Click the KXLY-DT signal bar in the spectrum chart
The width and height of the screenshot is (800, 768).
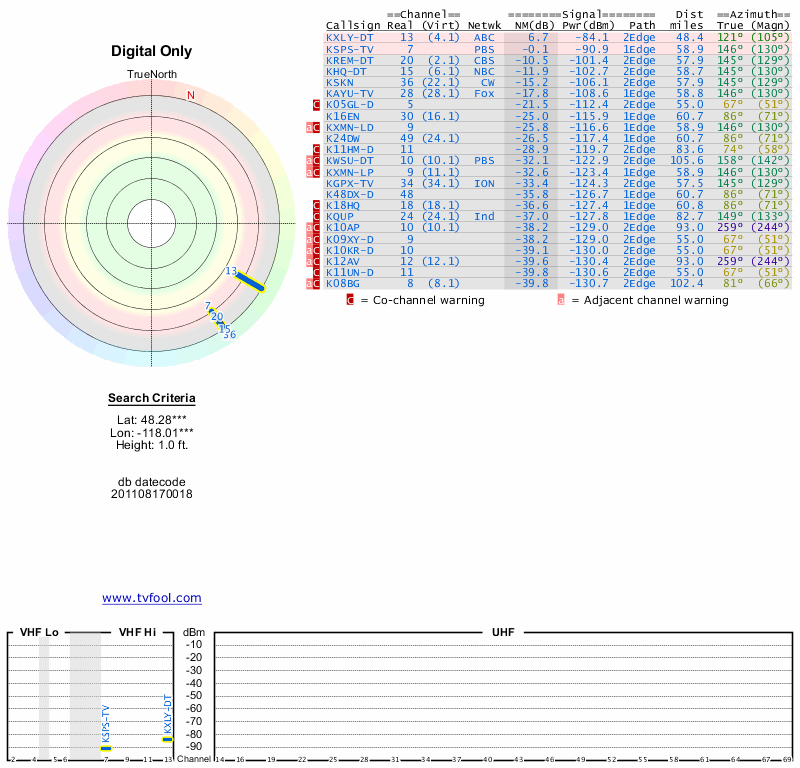pos(168,740)
